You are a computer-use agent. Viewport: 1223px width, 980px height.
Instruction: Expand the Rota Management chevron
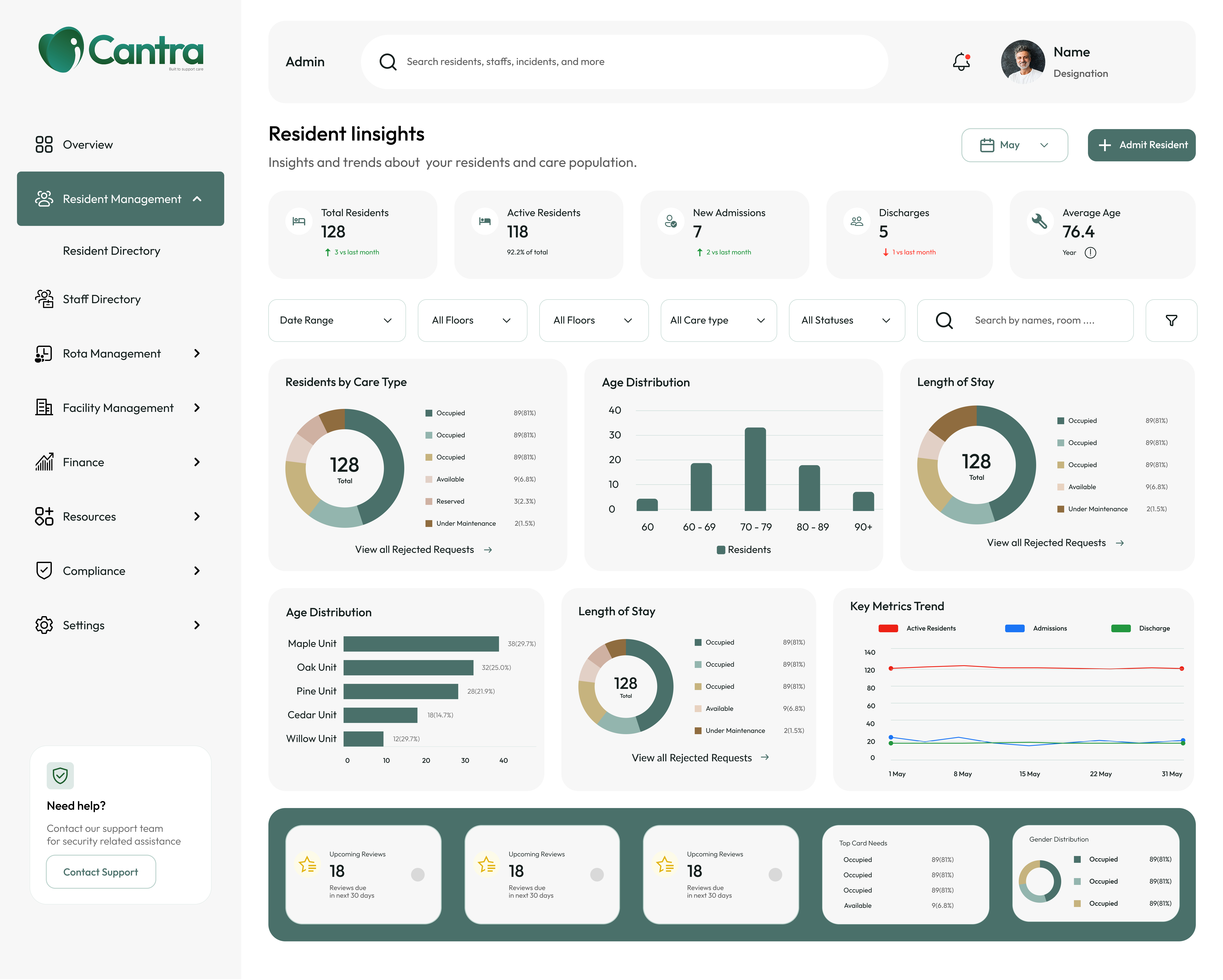click(197, 353)
